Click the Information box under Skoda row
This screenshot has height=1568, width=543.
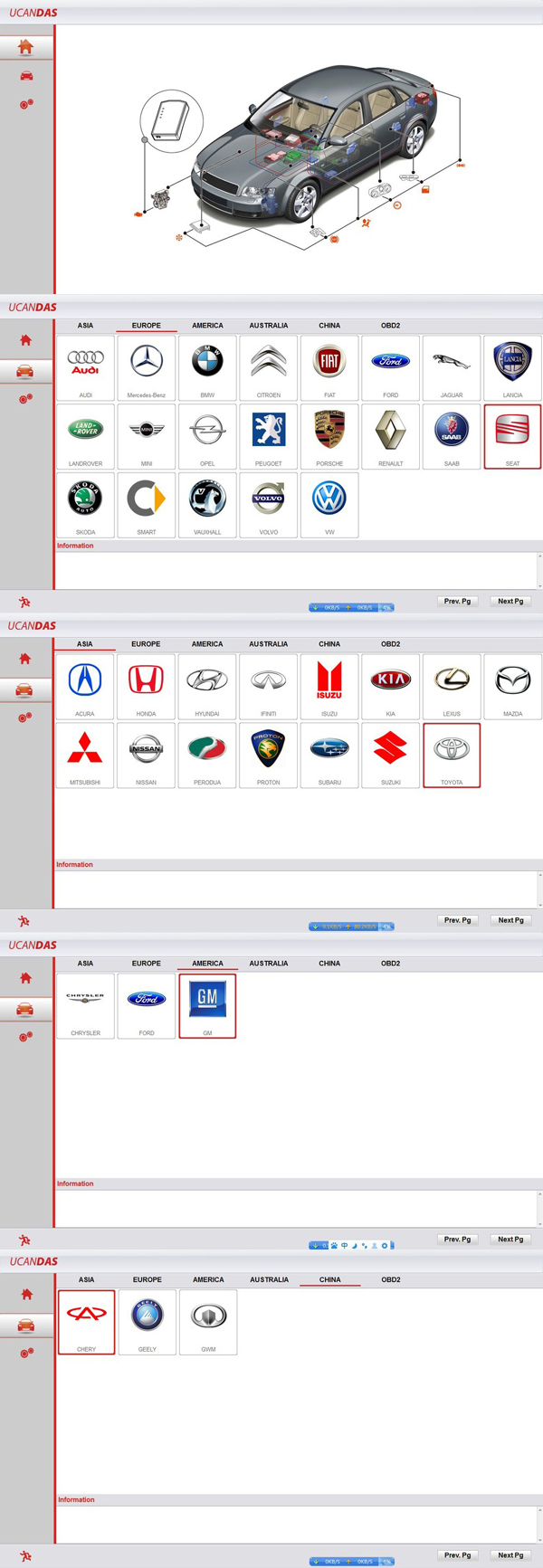(297, 570)
